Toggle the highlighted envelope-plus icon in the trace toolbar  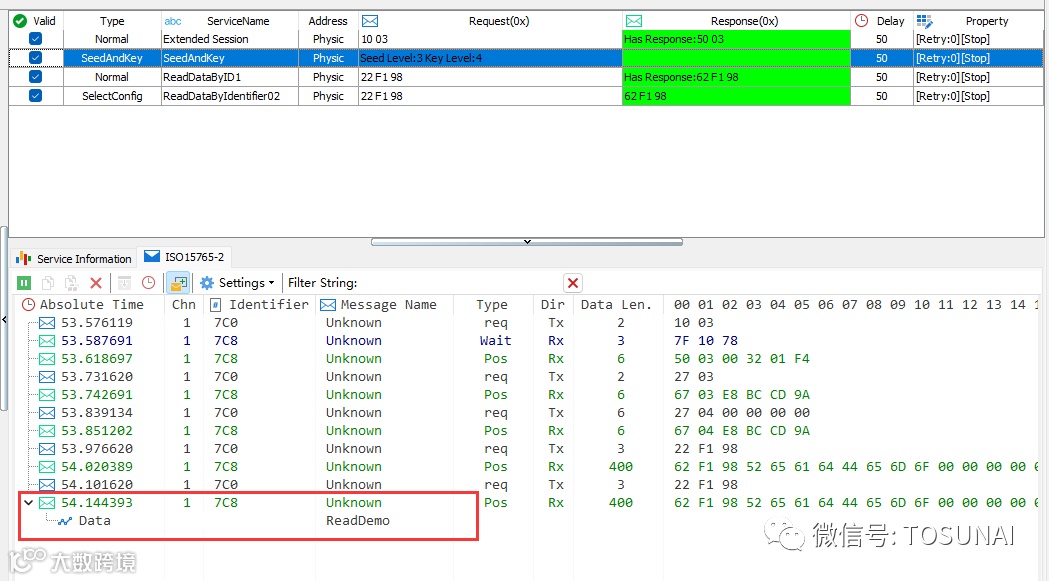click(x=178, y=283)
